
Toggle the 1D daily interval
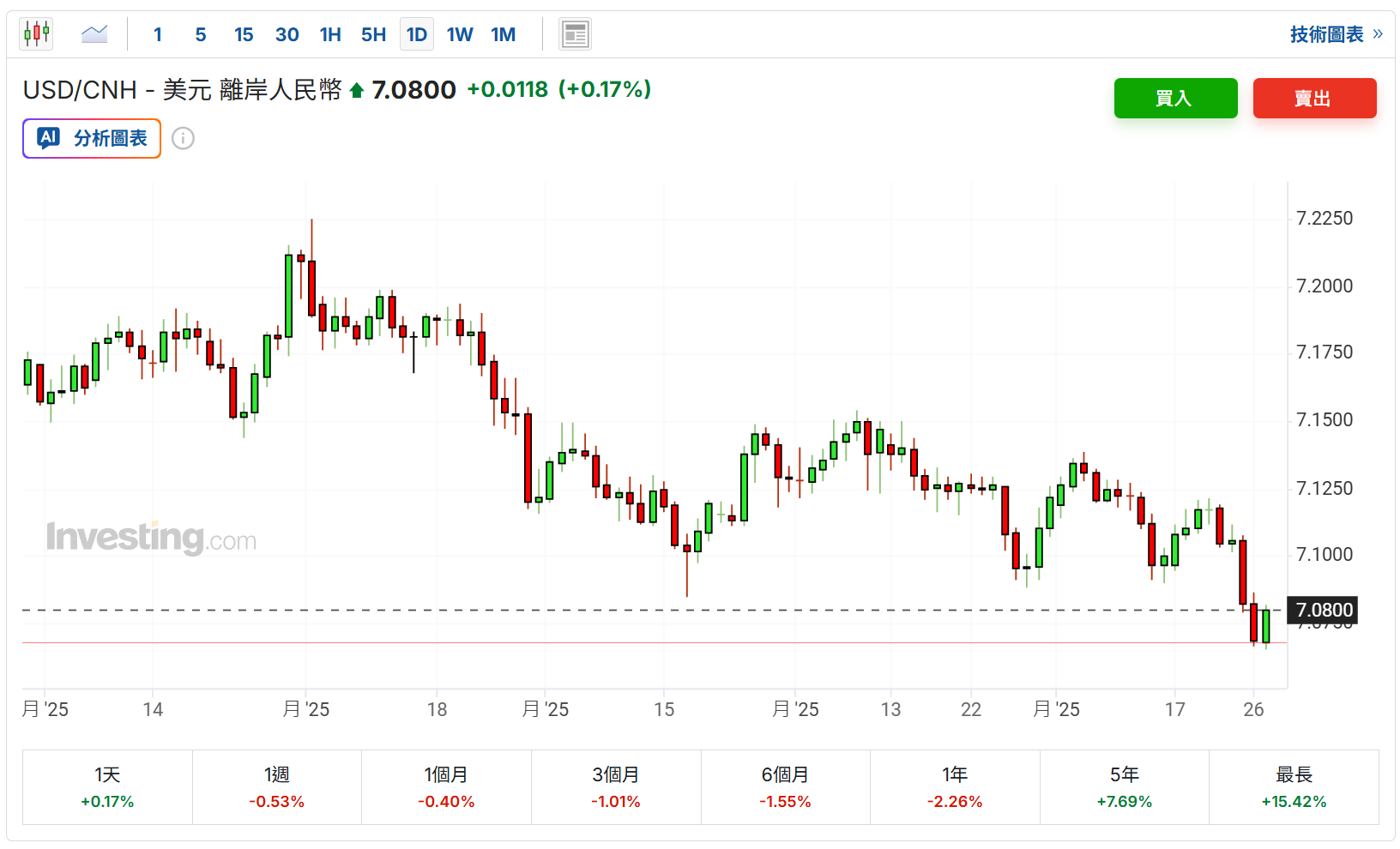[x=417, y=34]
